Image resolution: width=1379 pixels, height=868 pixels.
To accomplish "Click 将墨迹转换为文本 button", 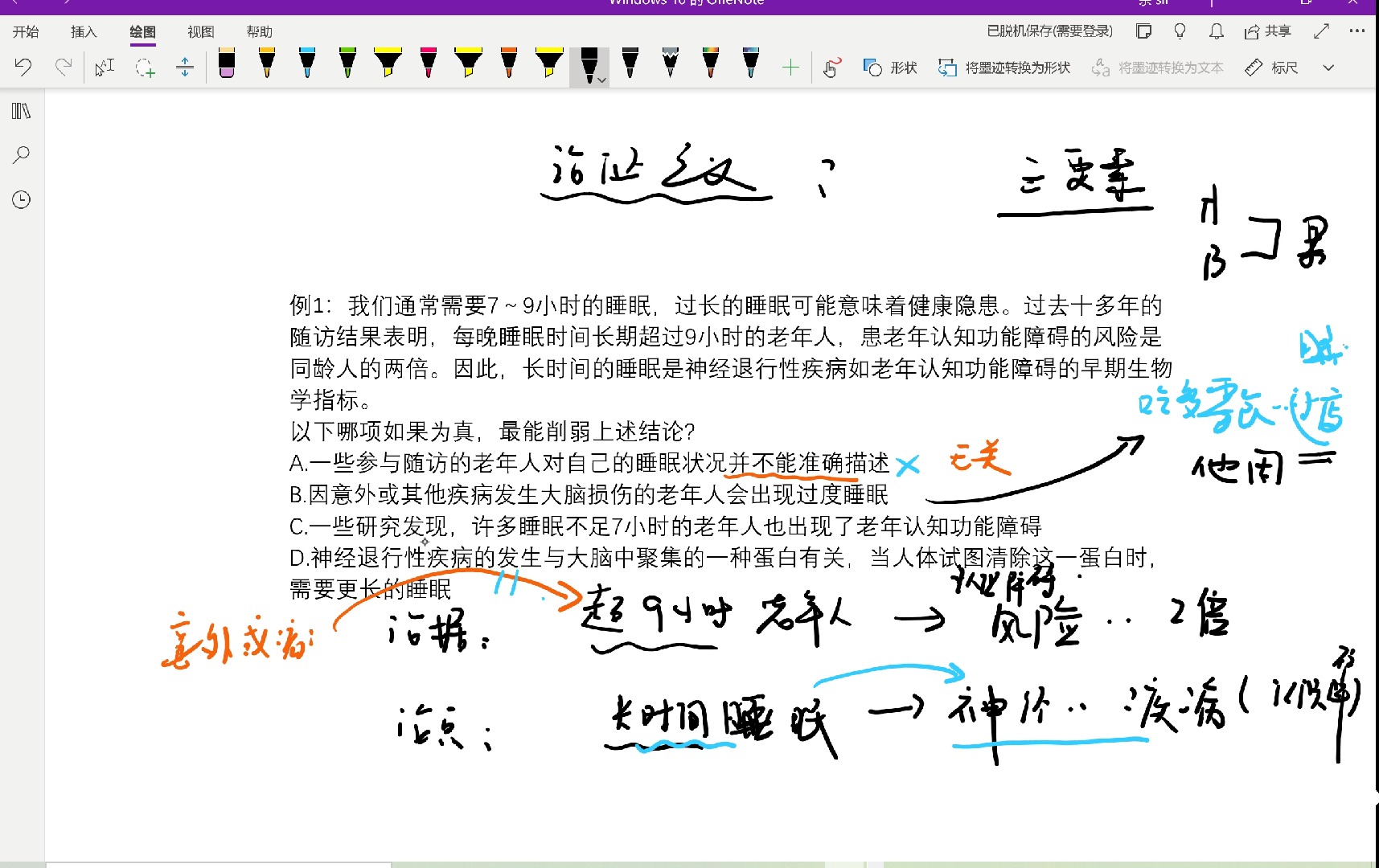I will tap(1157, 68).
